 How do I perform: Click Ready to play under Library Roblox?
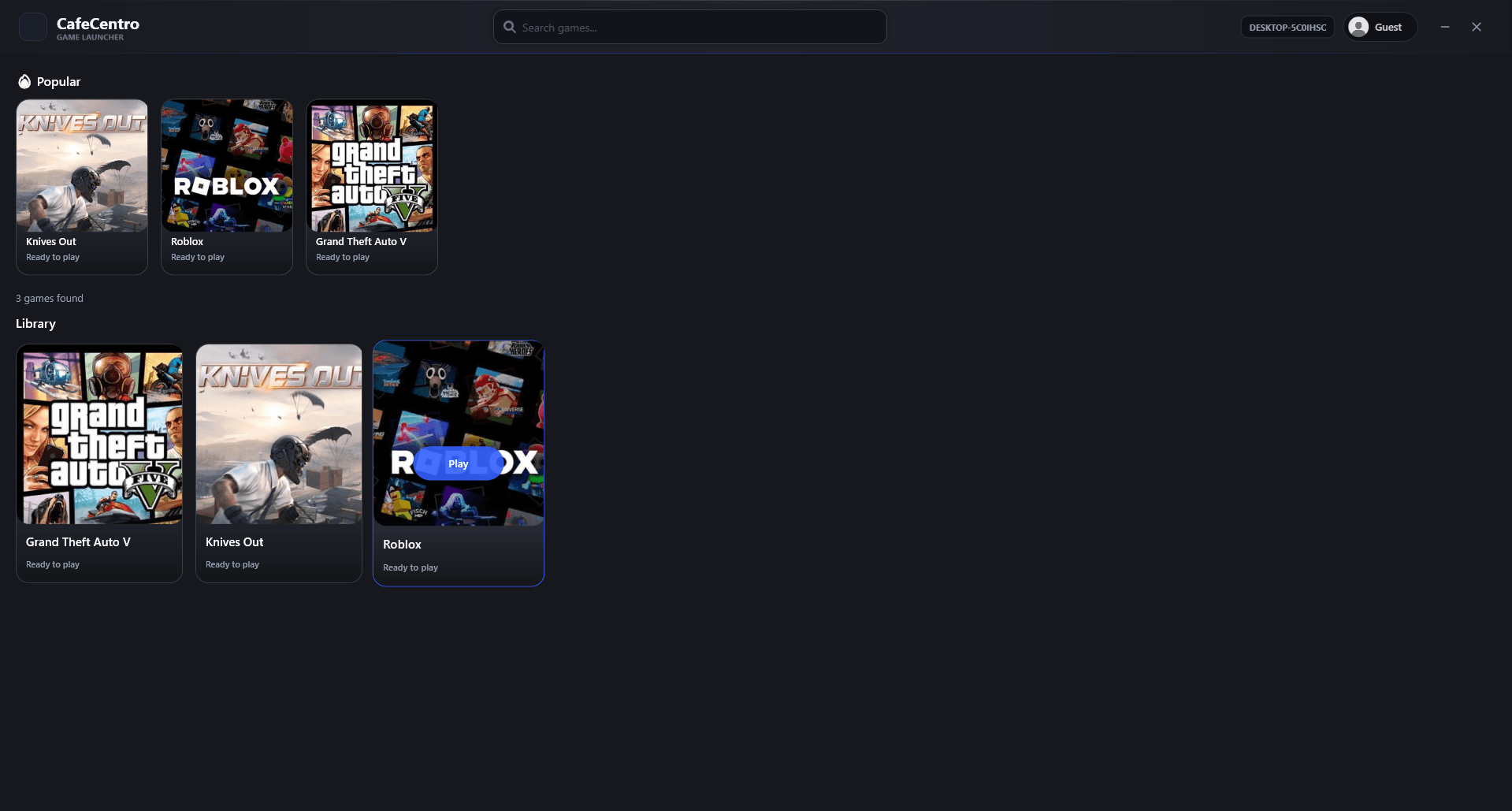click(411, 567)
